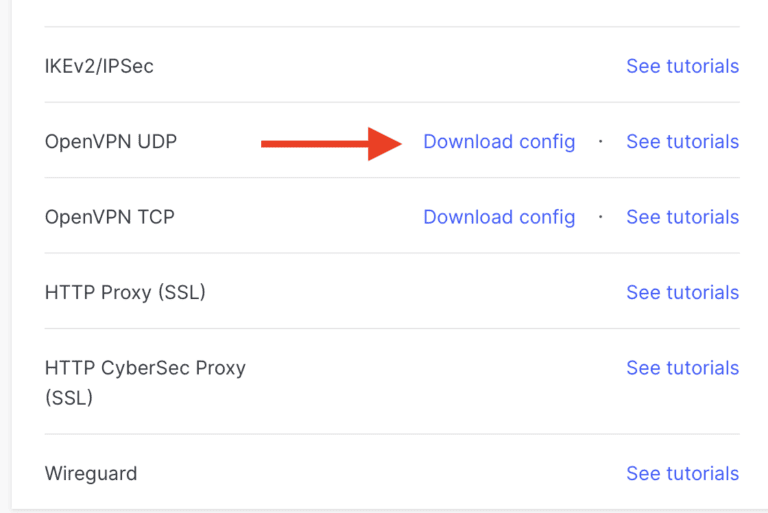The width and height of the screenshot is (768, 513).
Task: See tutorials for OpenVPN UDP
Action: 682,142
